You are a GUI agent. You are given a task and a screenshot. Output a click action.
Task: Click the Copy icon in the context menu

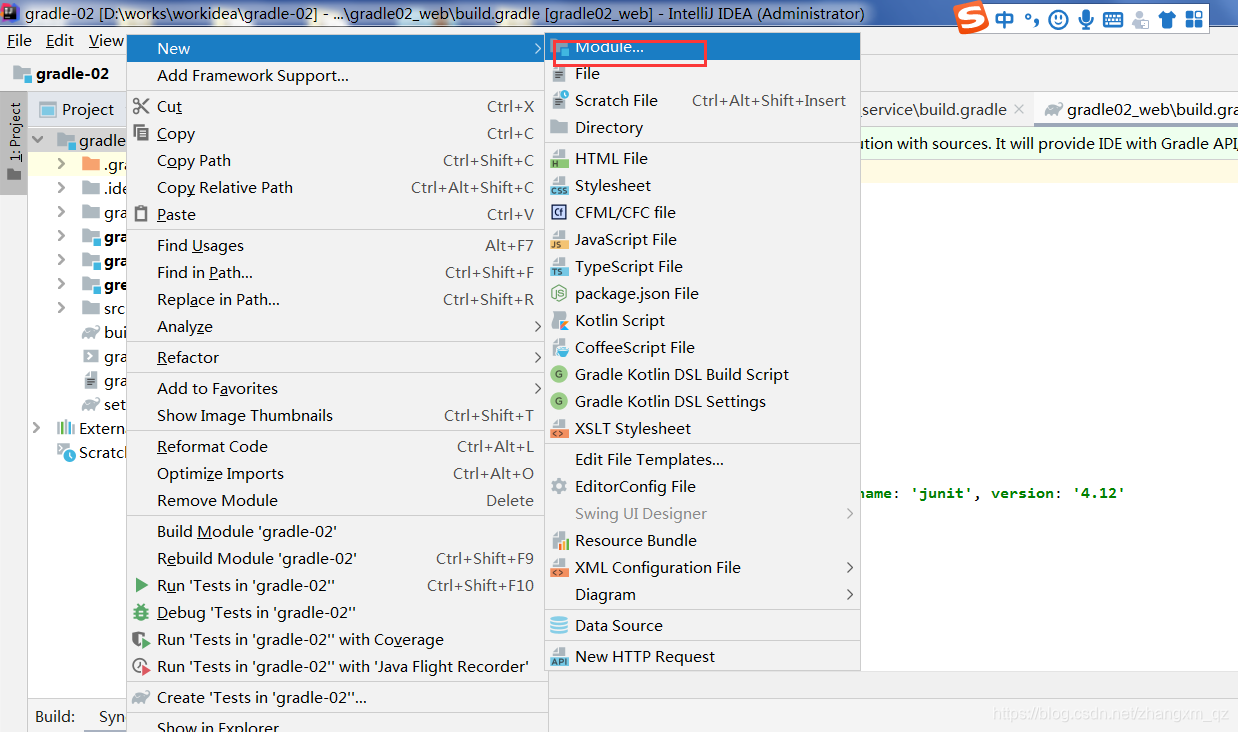click(141, 134)
